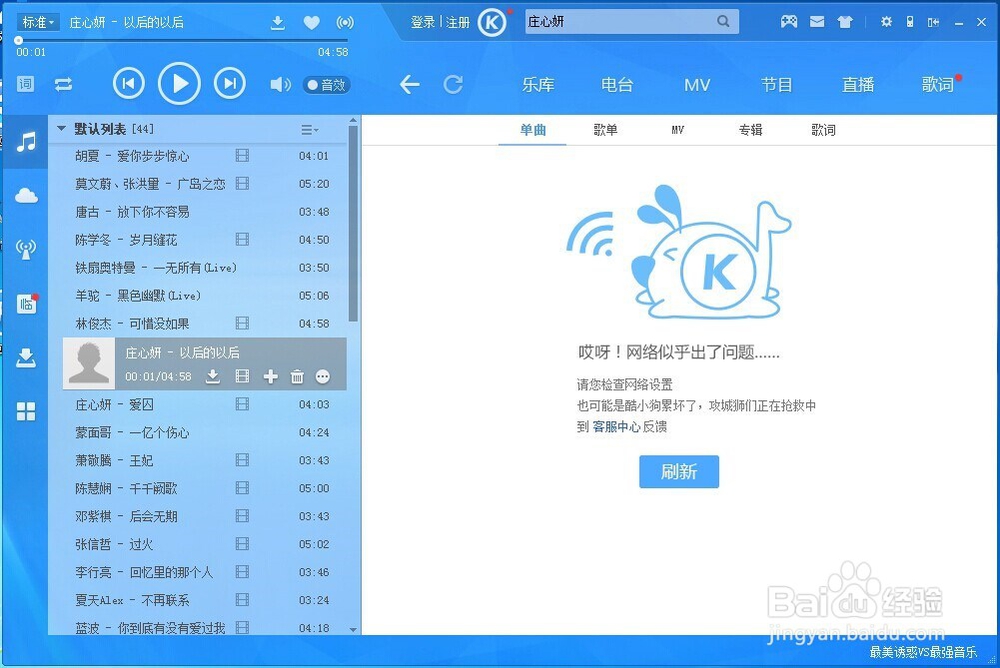The image size is (1000, 668).
Task: Click the search magnifier icon
Action: (x=723, y=21)
